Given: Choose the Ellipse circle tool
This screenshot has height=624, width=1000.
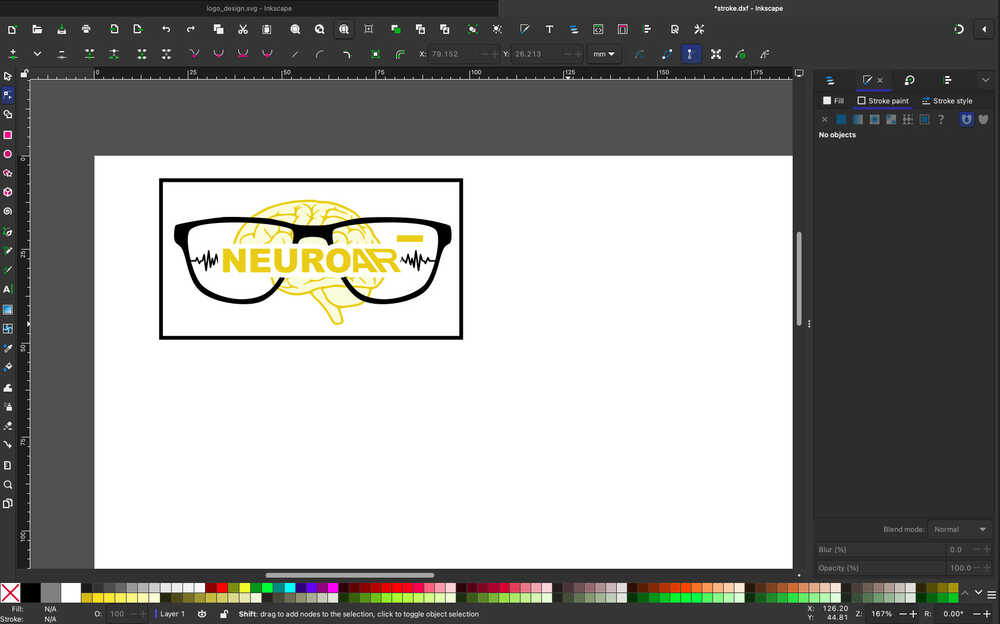Looking at the screenshot, I should click(x=8, y=154).
